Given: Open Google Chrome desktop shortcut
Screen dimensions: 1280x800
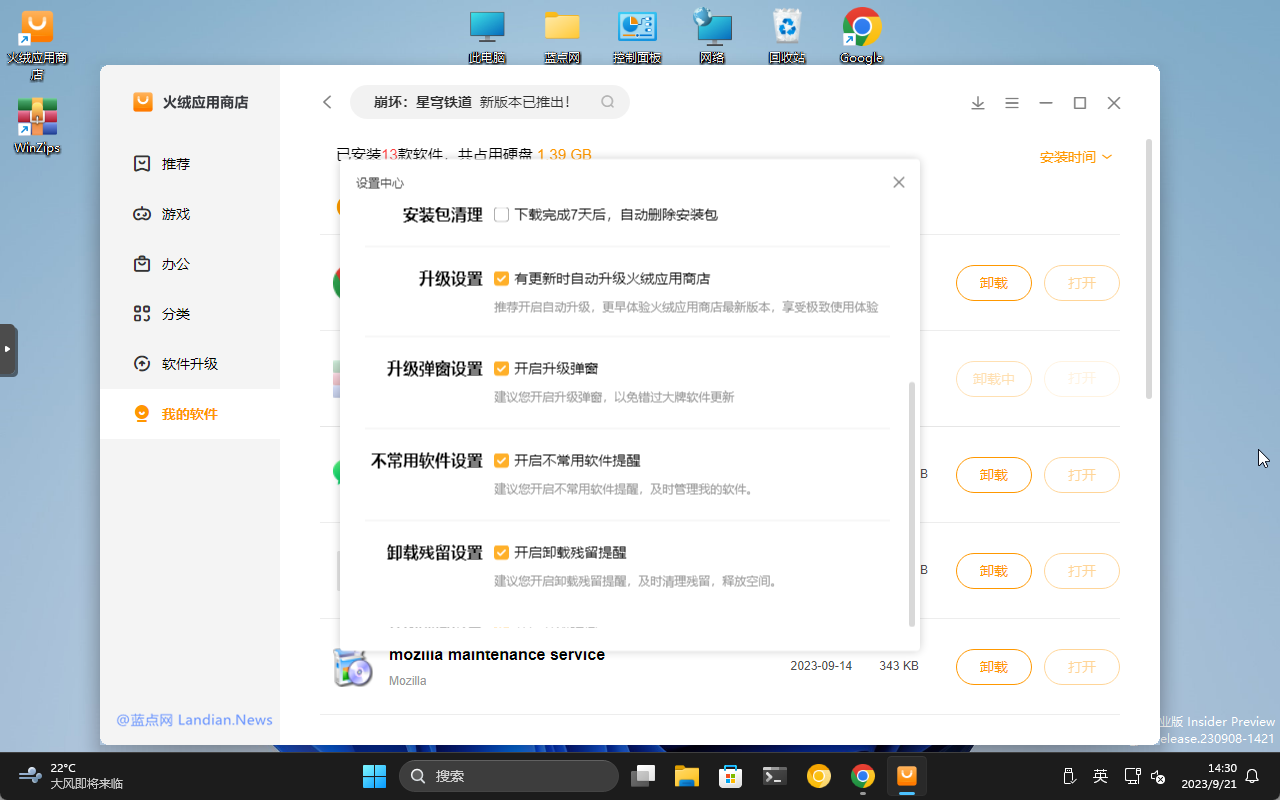Looking at the screenshot, I should [x=861, y=37].
